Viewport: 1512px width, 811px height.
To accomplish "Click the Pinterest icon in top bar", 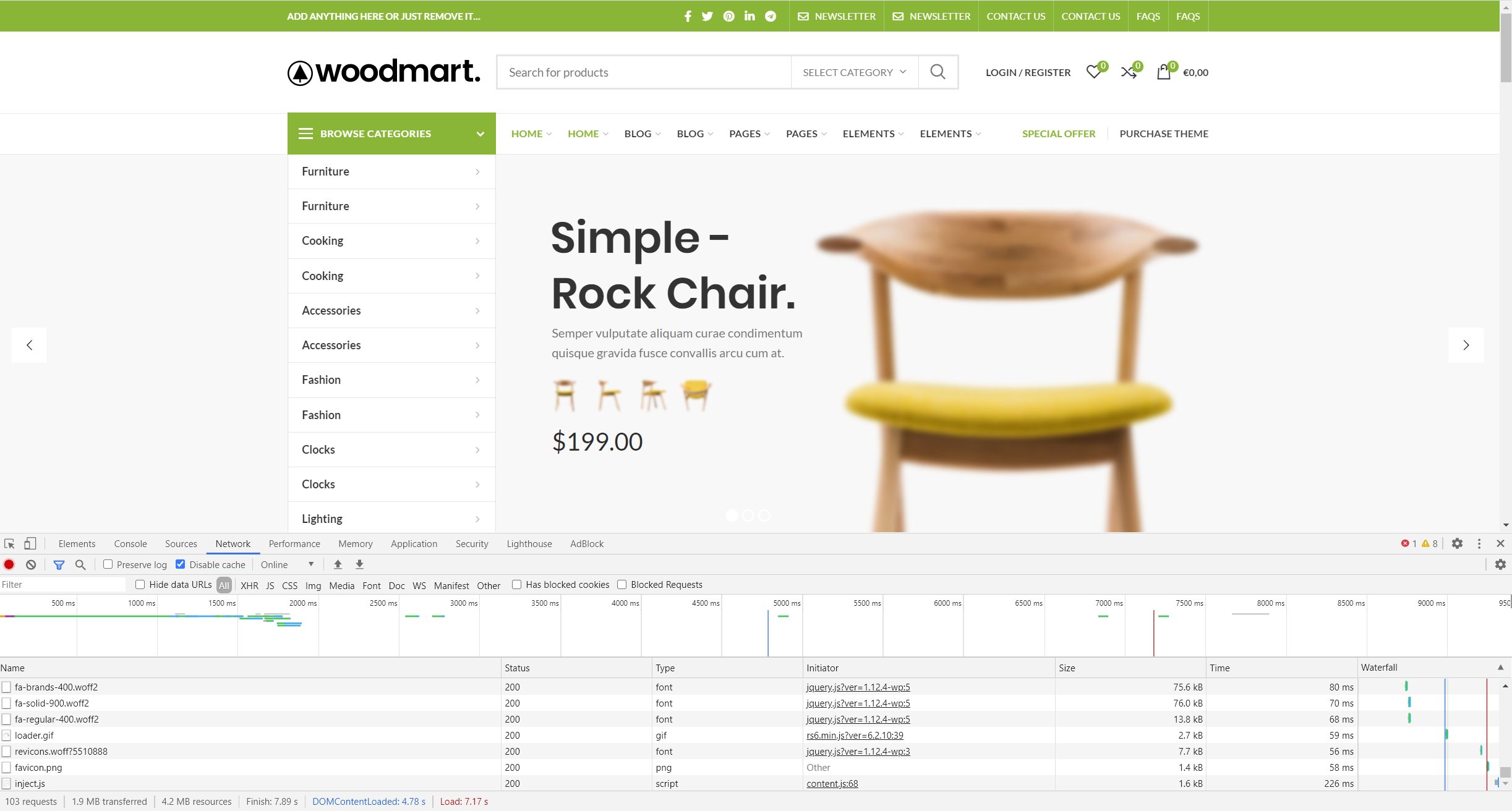I will coord(728,16).
